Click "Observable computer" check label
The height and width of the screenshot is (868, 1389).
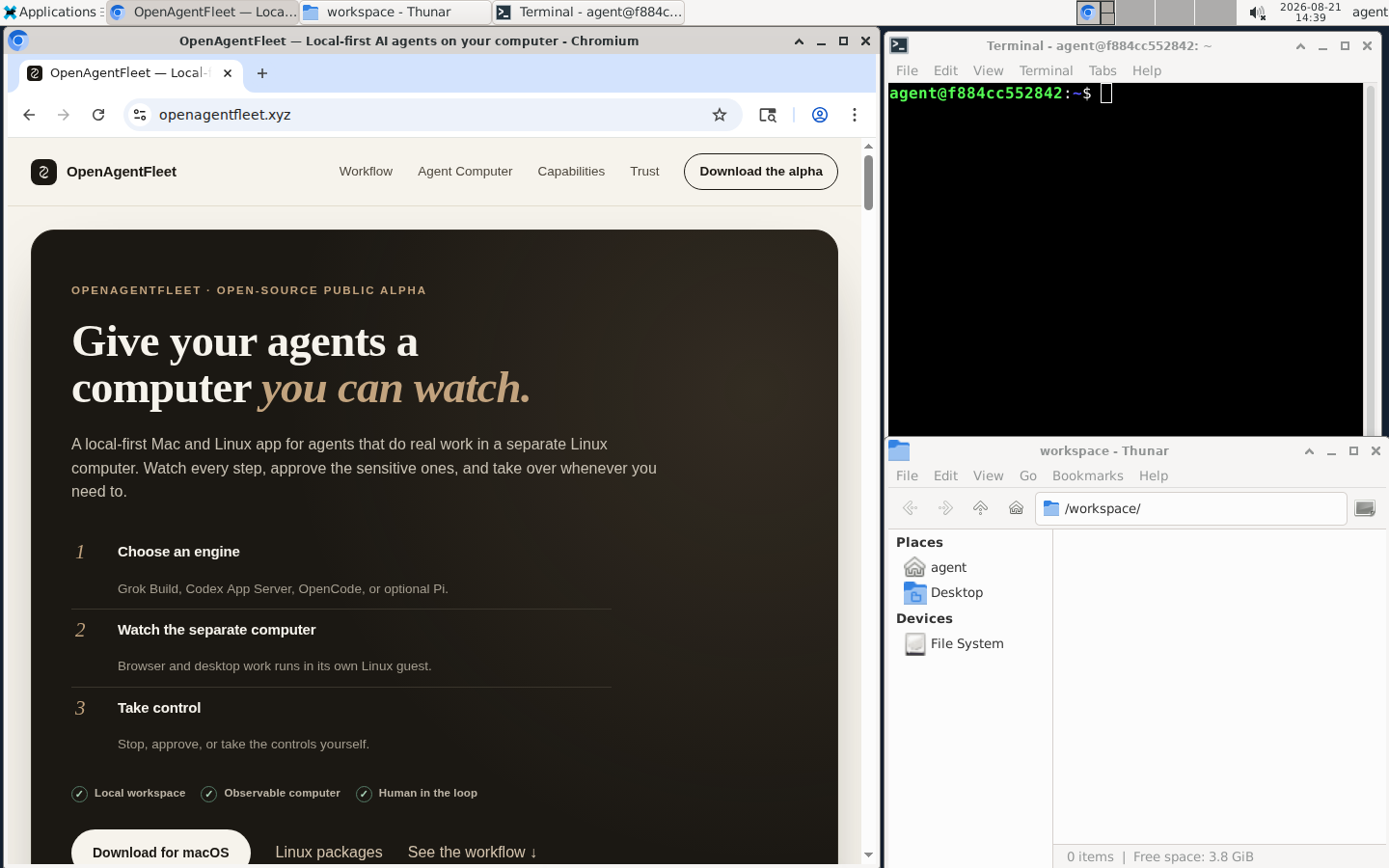[x=282, y=793]
